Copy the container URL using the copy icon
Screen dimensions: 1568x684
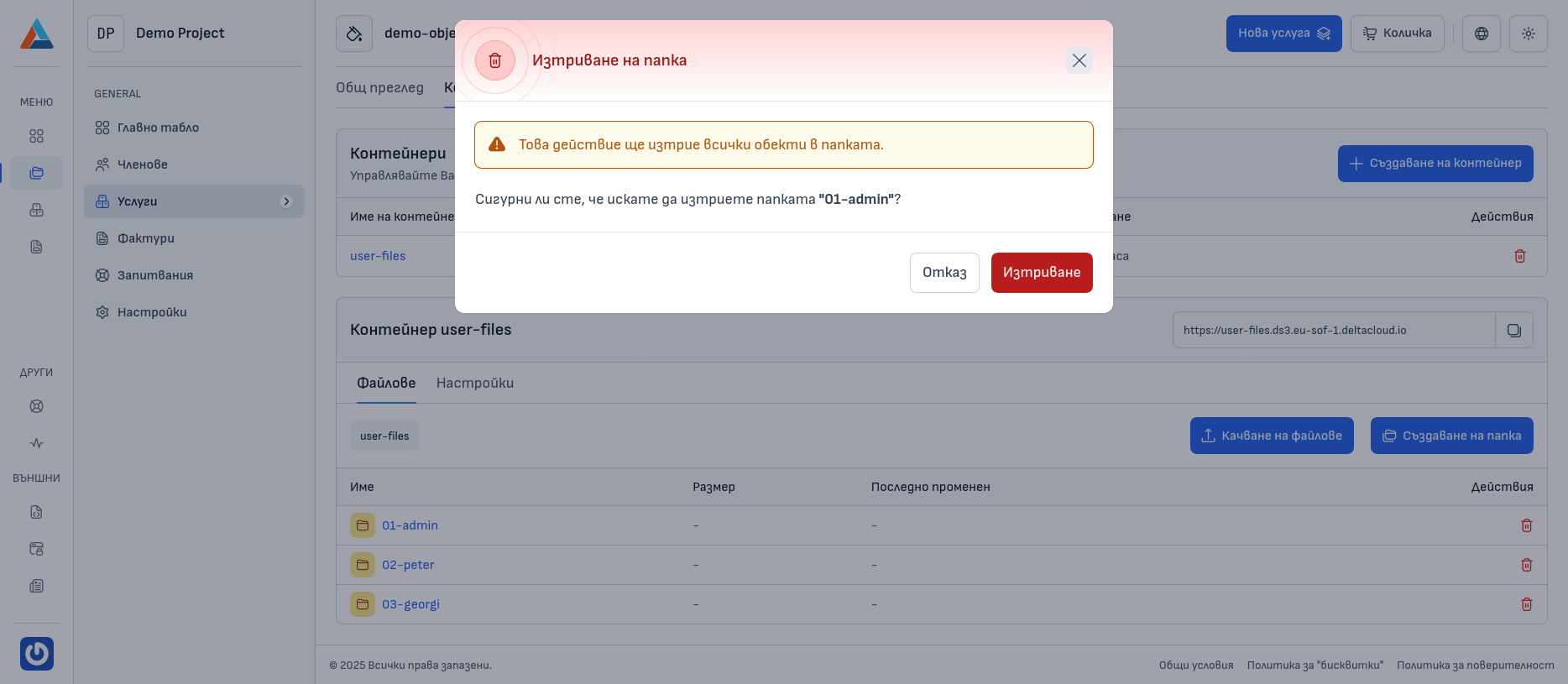coord(1513,329)
